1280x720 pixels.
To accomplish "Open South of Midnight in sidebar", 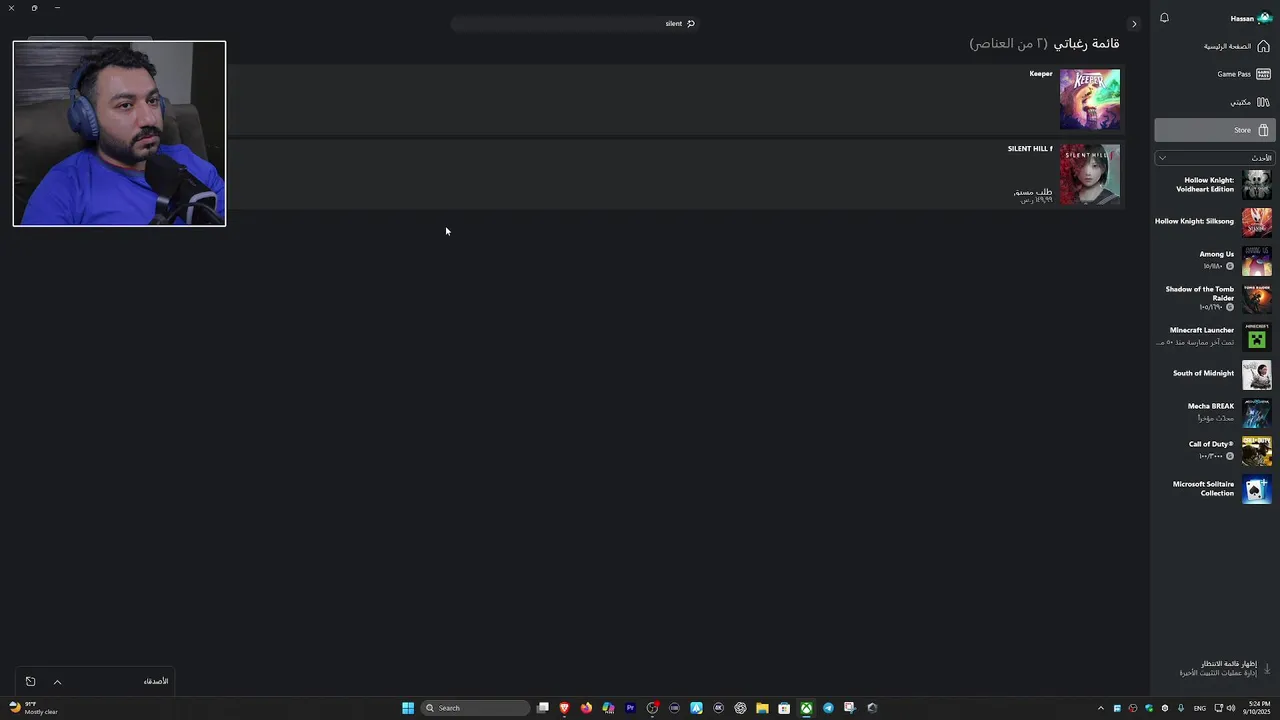I will coord(1214,374).
